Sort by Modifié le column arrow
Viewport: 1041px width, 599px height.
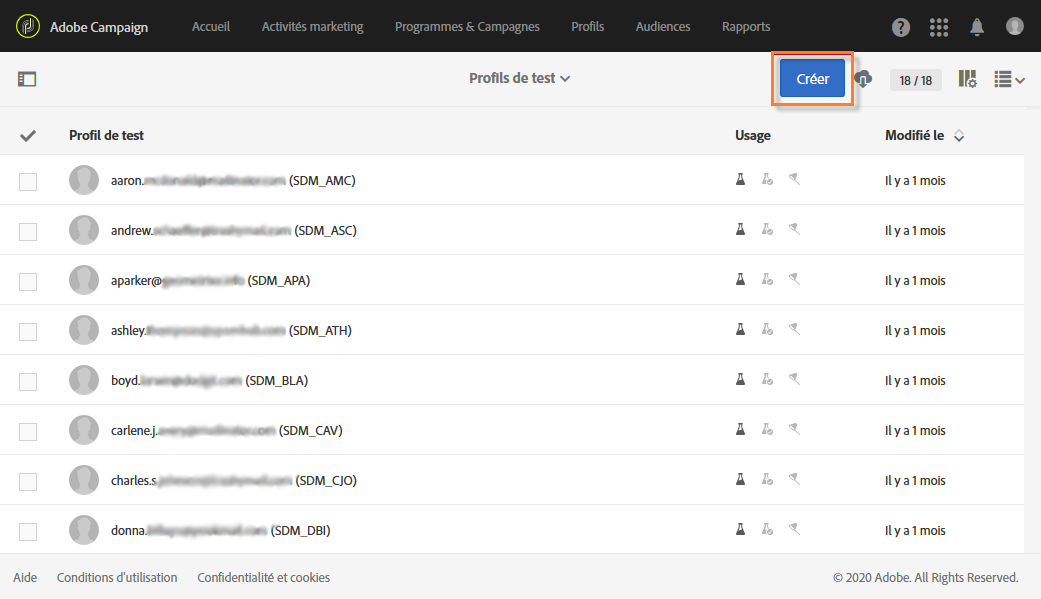coord(959,135)
